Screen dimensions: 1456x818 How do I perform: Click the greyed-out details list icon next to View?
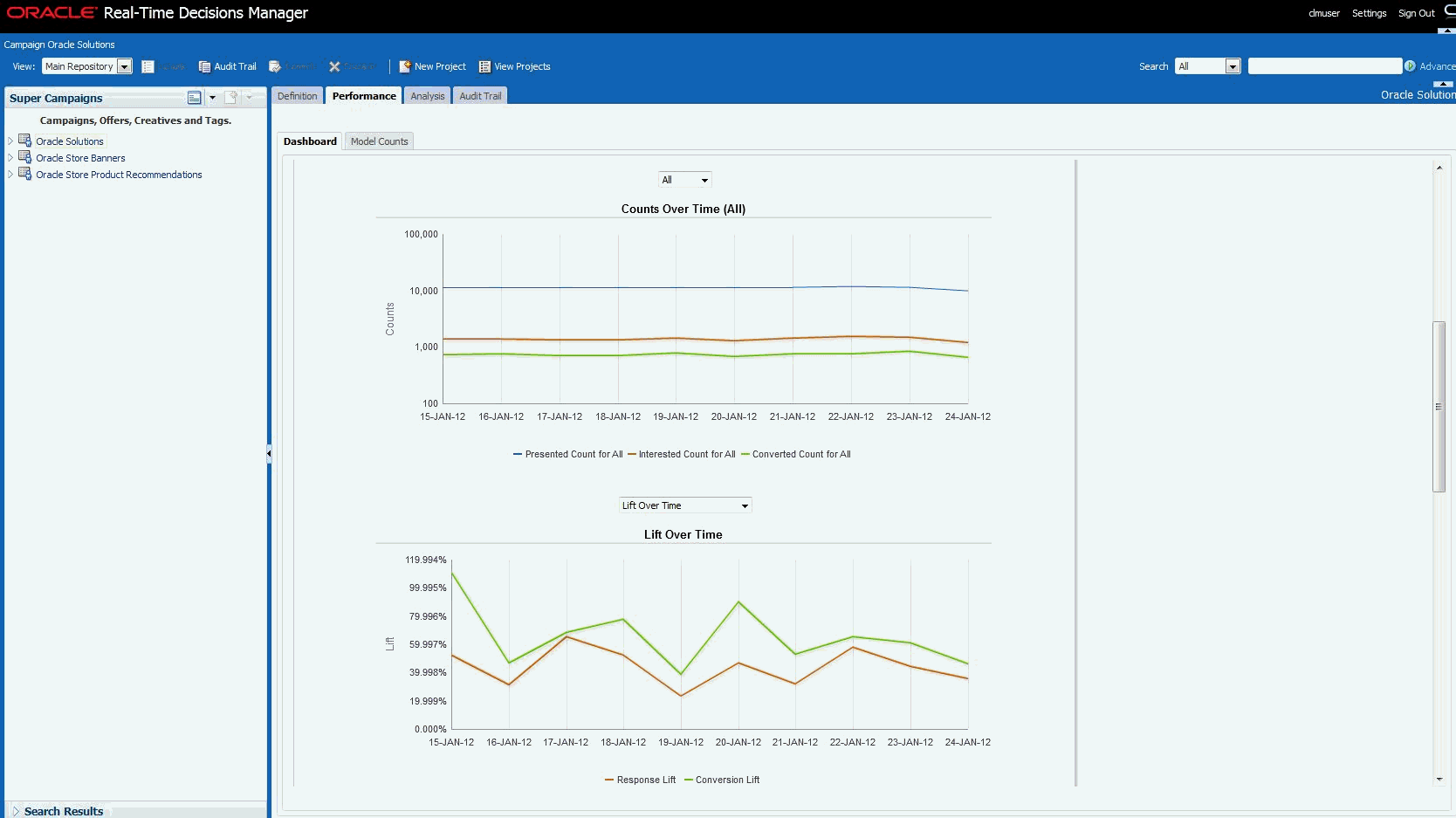pyautogui.click(x=148, y=66)
